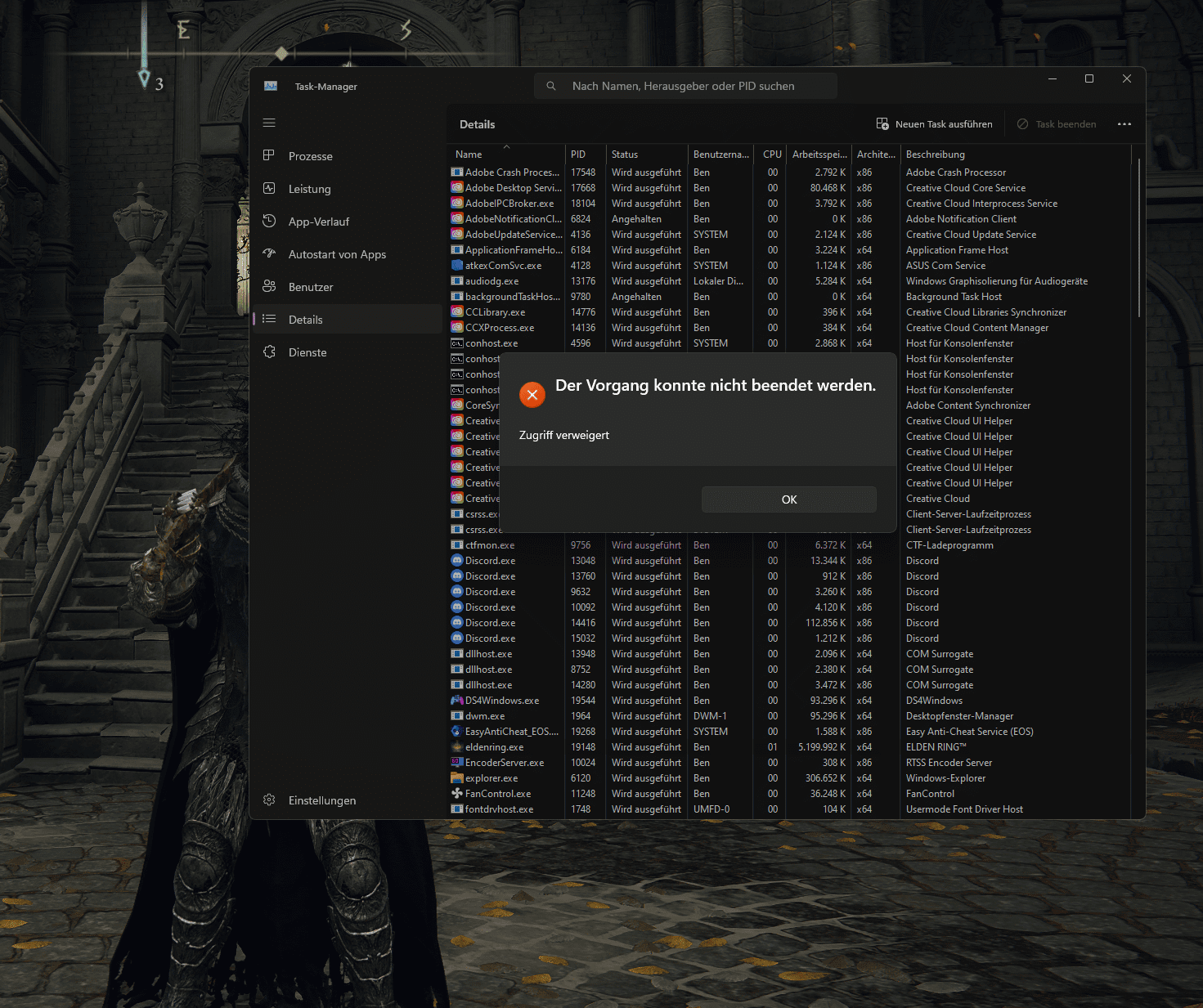Click the search magnifier icon
Viewport: 1203px width, 1008px height.
pyautogui.click(x=551, y=86)
